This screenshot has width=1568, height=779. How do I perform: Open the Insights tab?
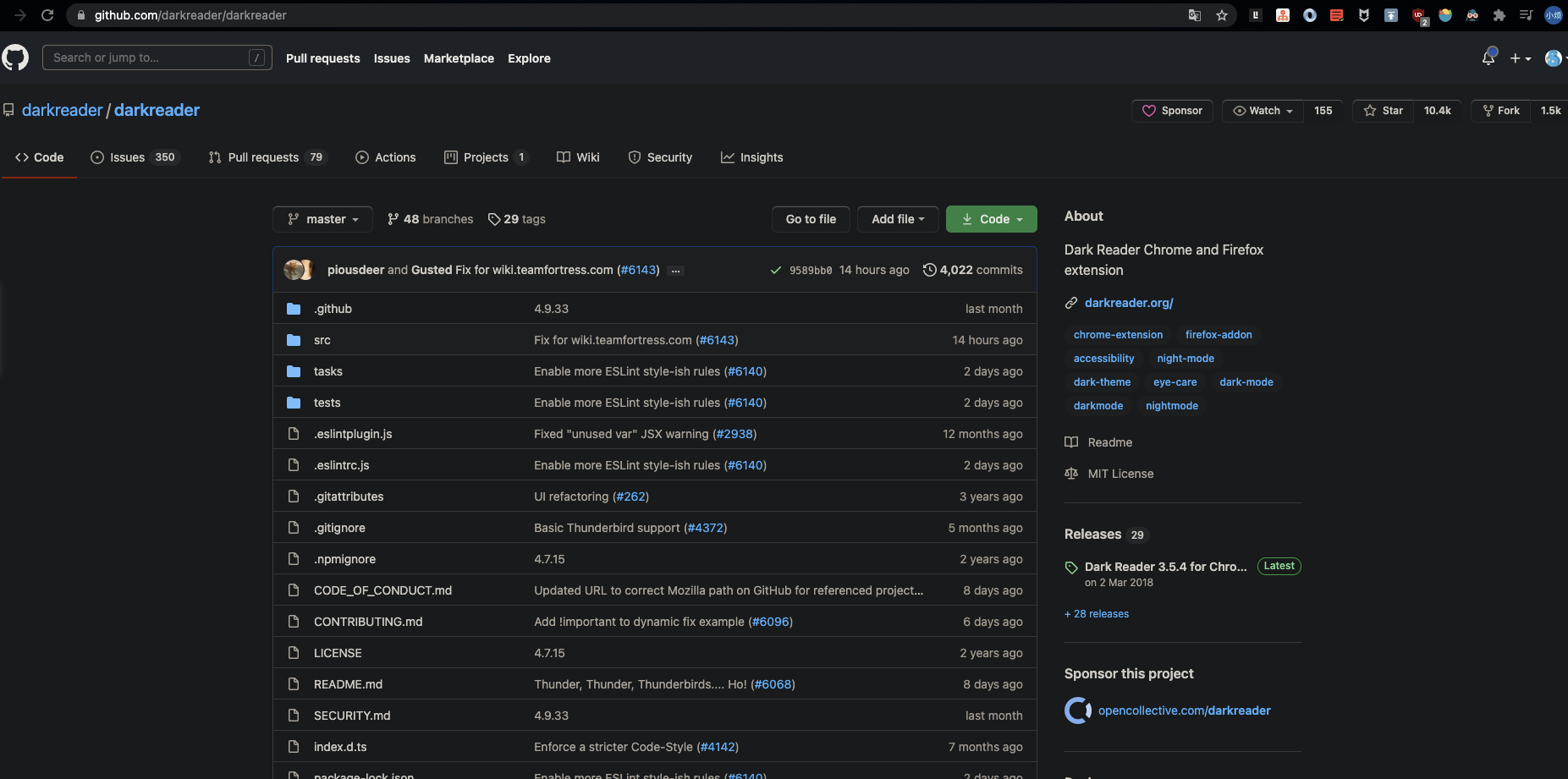click(752, 157)
